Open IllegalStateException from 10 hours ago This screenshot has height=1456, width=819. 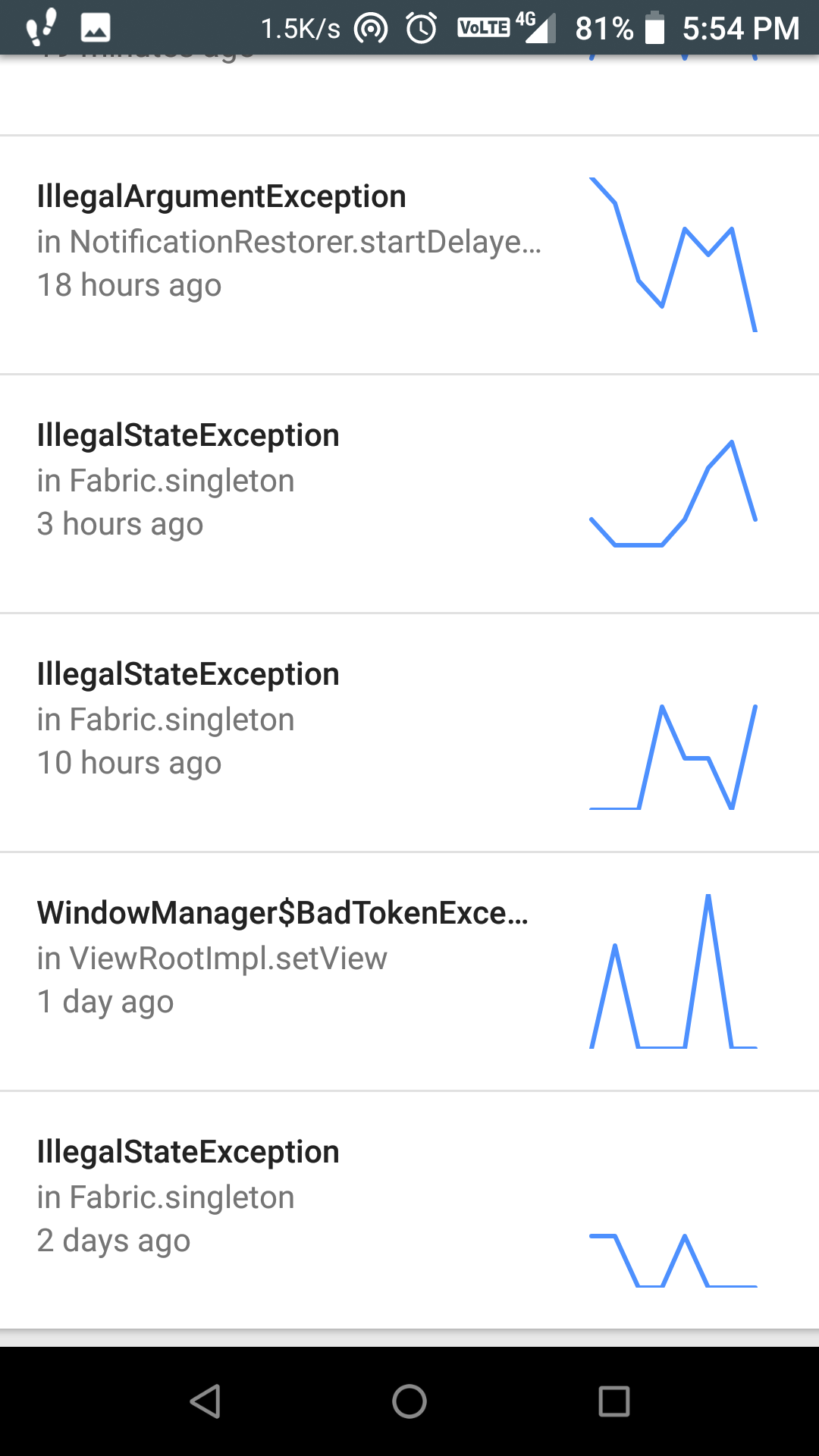pos(409,733)
